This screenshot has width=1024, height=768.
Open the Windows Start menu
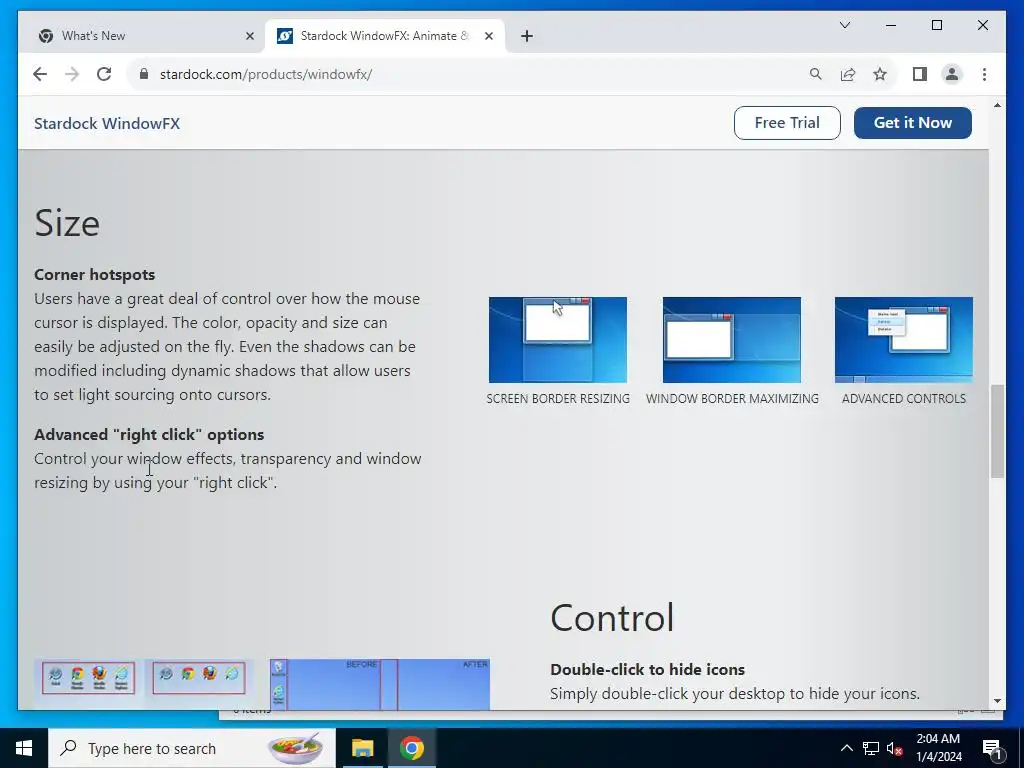point(24,748)
